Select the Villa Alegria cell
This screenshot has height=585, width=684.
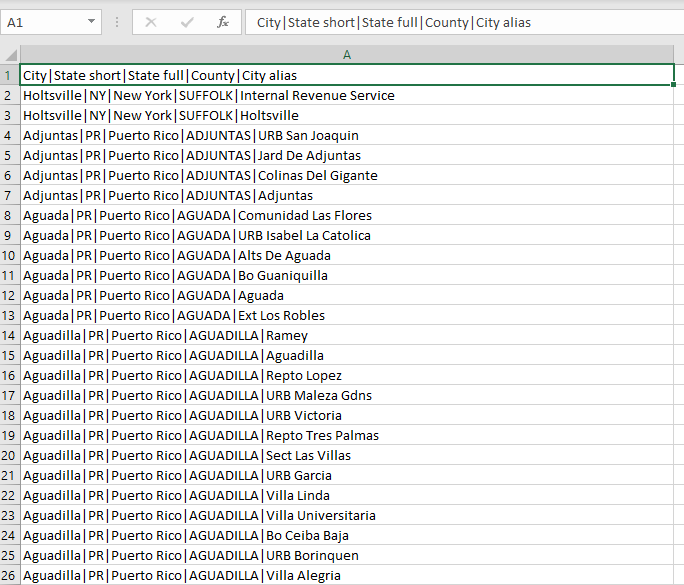[x=347, y=575]
